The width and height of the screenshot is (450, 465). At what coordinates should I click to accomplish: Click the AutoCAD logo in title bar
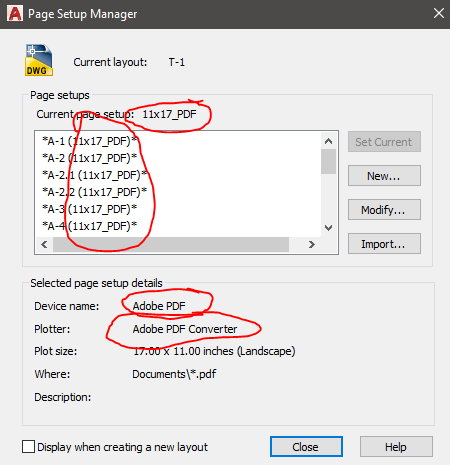[x=15, y=14]
